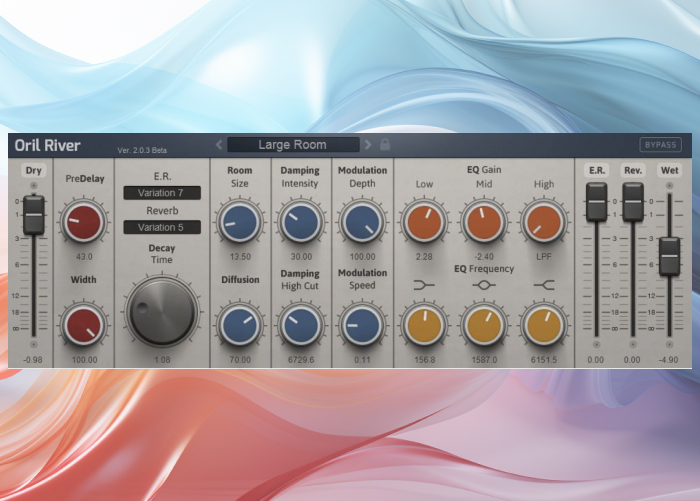Click the EQ Gain Mid orange knob
The height and width of the screenshot is (501, 700).
pos(484,222)
